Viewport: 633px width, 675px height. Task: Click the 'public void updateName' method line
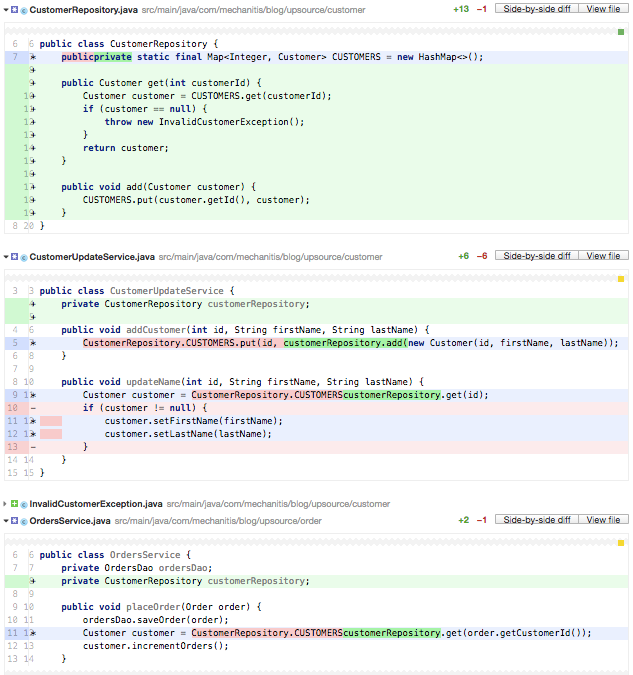tap(242, 382)
